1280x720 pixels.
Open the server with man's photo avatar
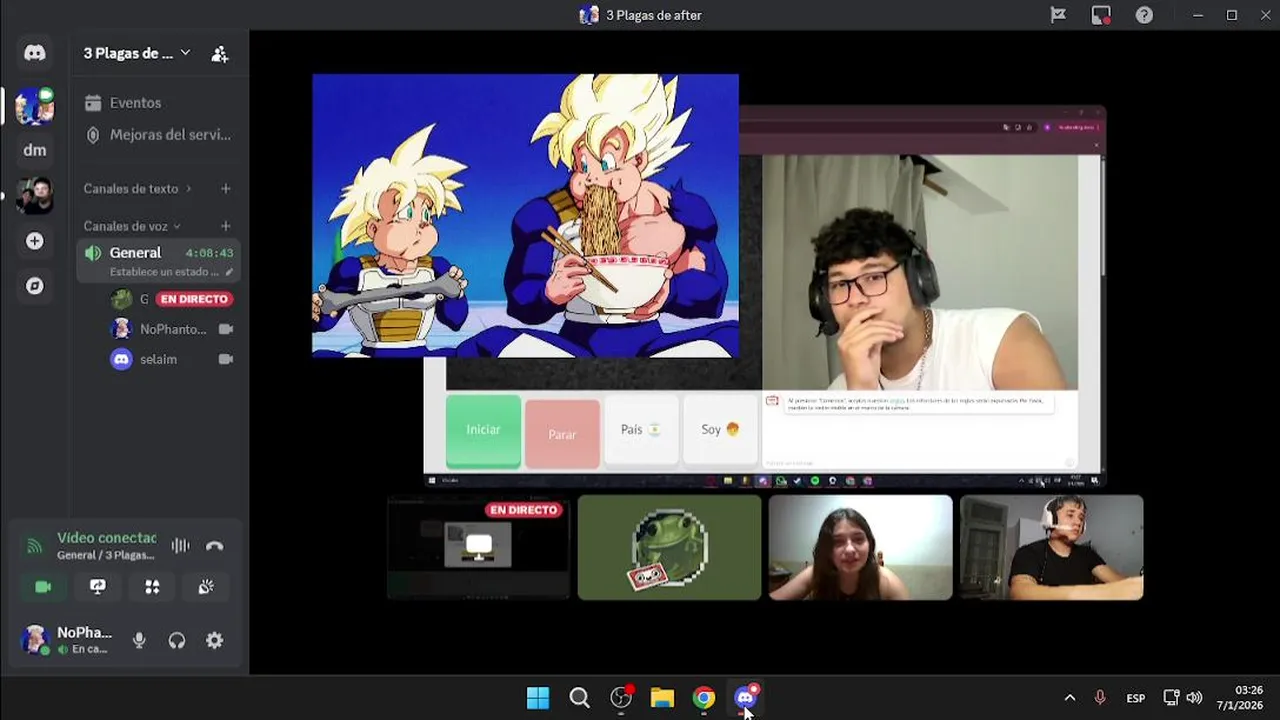point(35,195)
